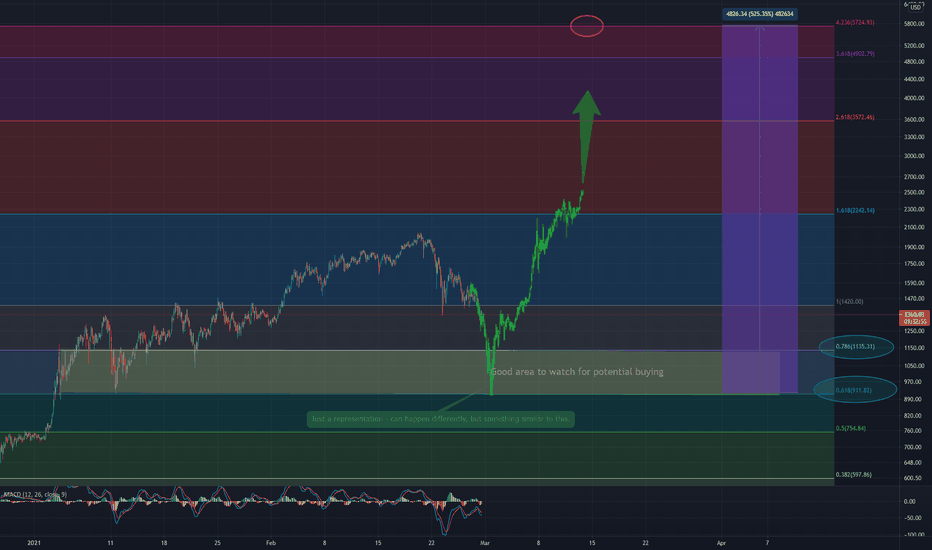
Task: Select the large green up arrow drawing
Action: tap(586, 137)
